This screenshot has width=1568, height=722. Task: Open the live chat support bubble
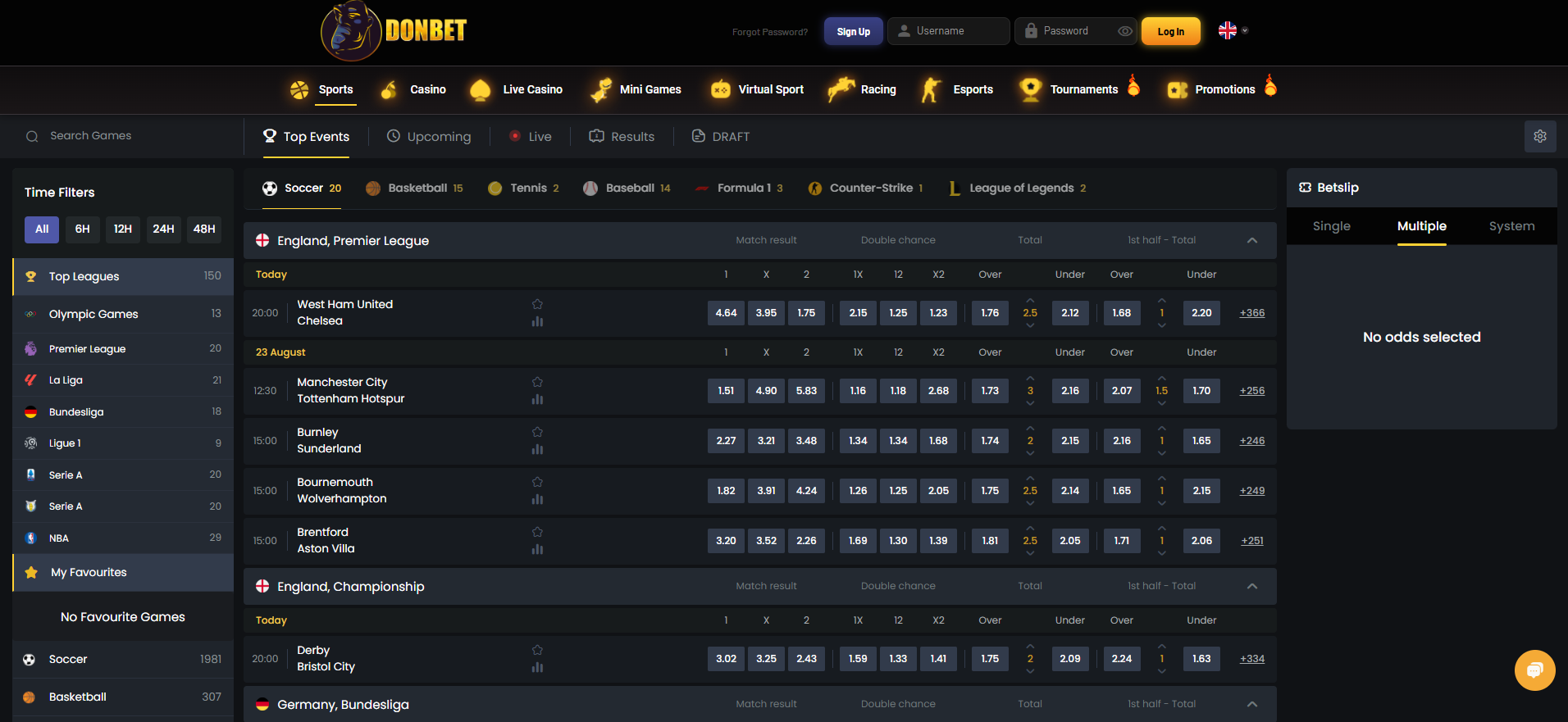coord(1534,670)
